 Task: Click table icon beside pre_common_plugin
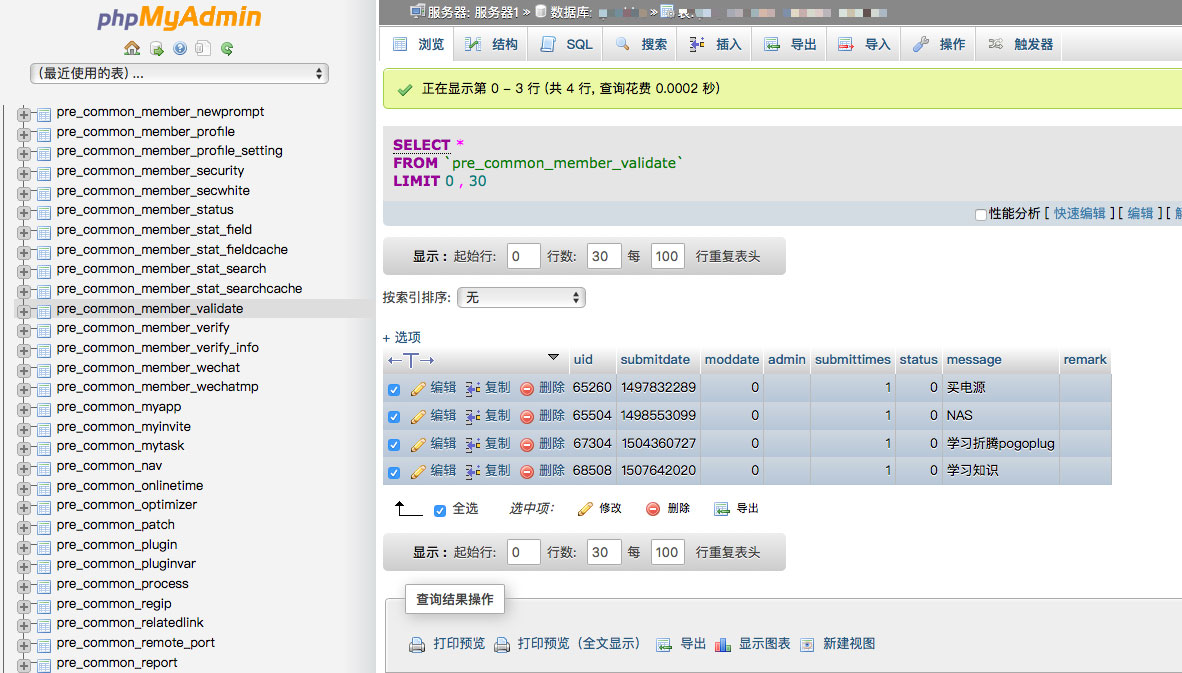tap(44, 546)
